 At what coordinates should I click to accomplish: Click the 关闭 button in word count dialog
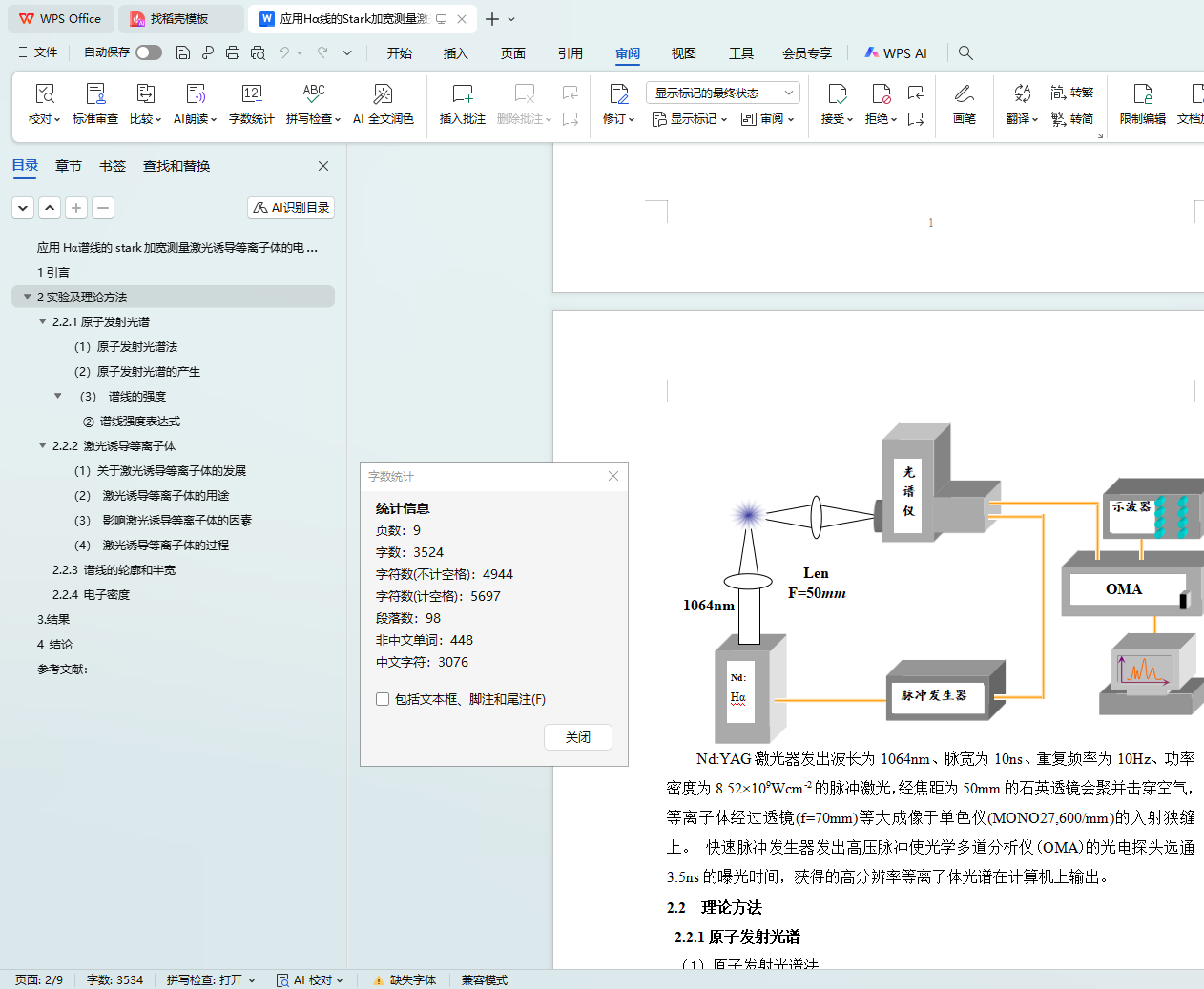click(577, 737)
